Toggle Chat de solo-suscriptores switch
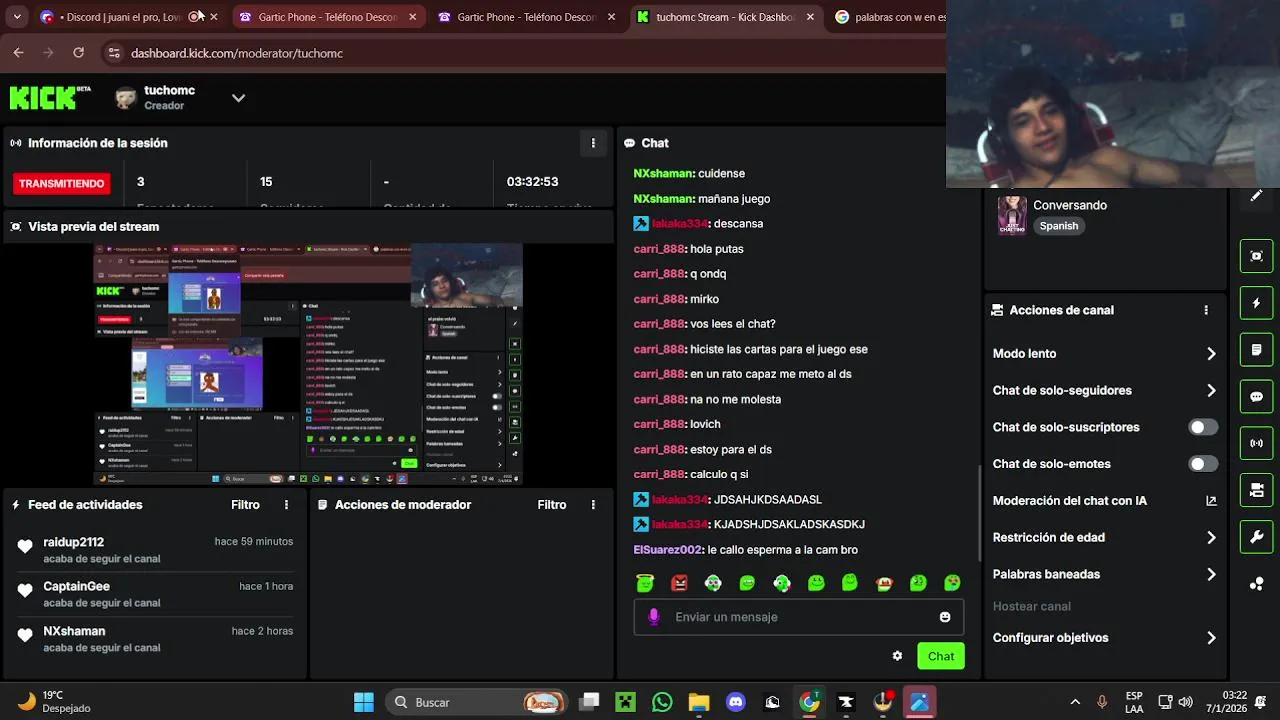This screenshot has width=1280, height=720. tap(1203, 427)
